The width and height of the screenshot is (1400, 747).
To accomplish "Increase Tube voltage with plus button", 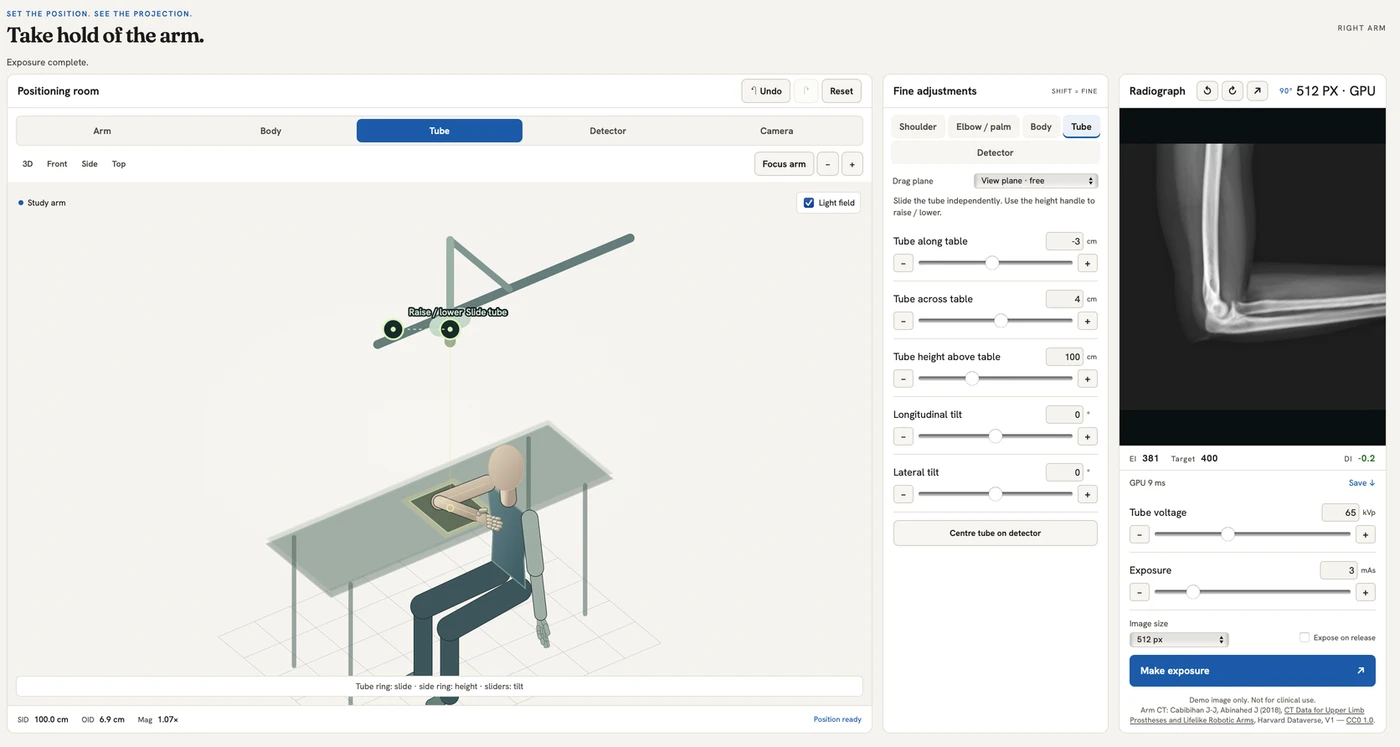I will point(1366,534).
